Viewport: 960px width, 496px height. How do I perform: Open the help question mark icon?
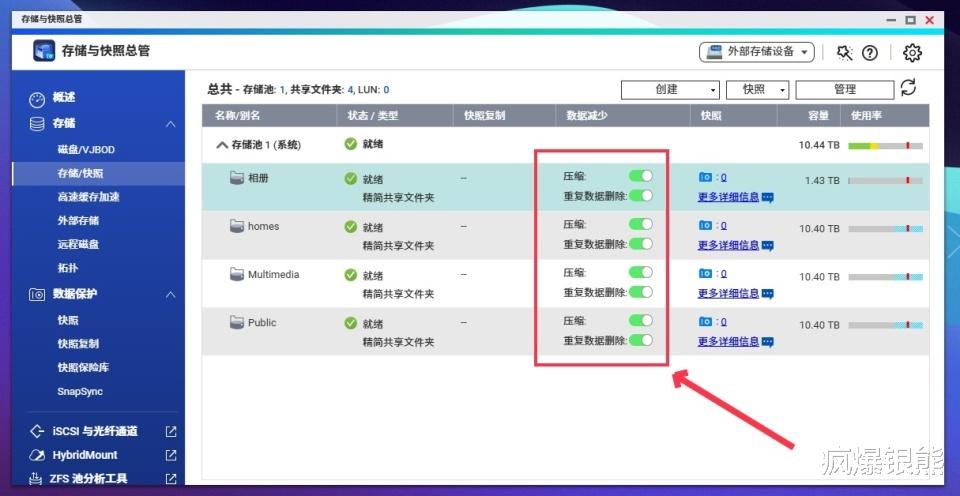click(x=870, y=53)
